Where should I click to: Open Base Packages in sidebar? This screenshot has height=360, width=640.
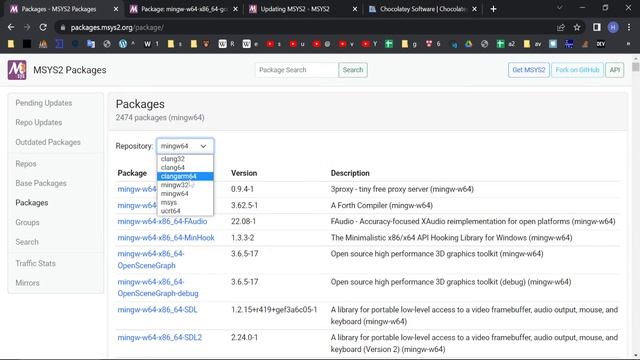(x=41, y=183)
